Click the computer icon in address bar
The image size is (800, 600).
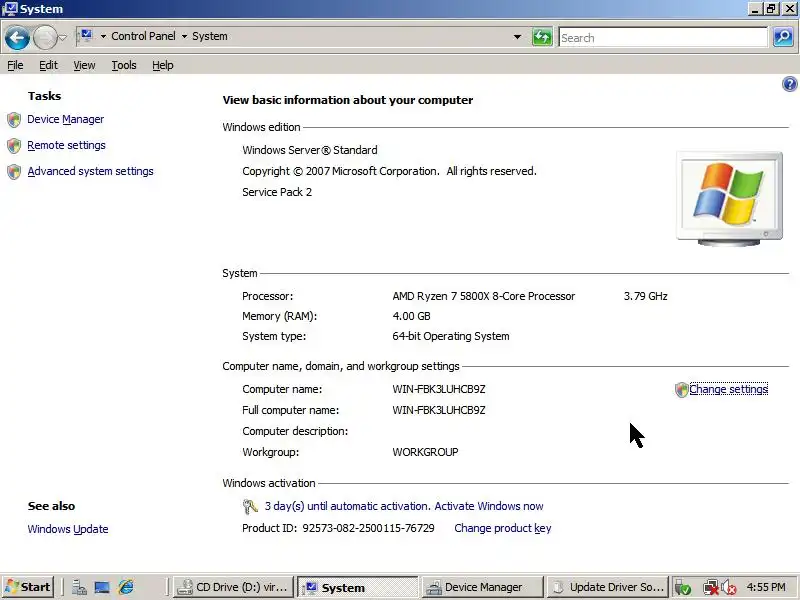86,36
